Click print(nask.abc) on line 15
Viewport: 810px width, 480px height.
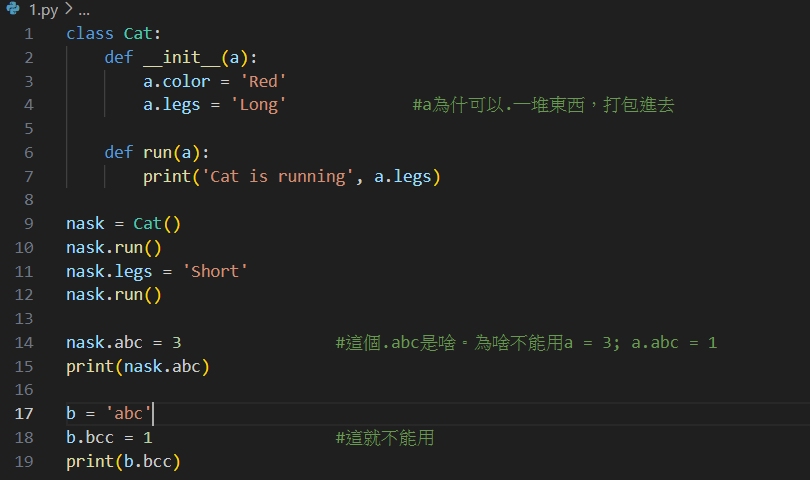[138, 366]
